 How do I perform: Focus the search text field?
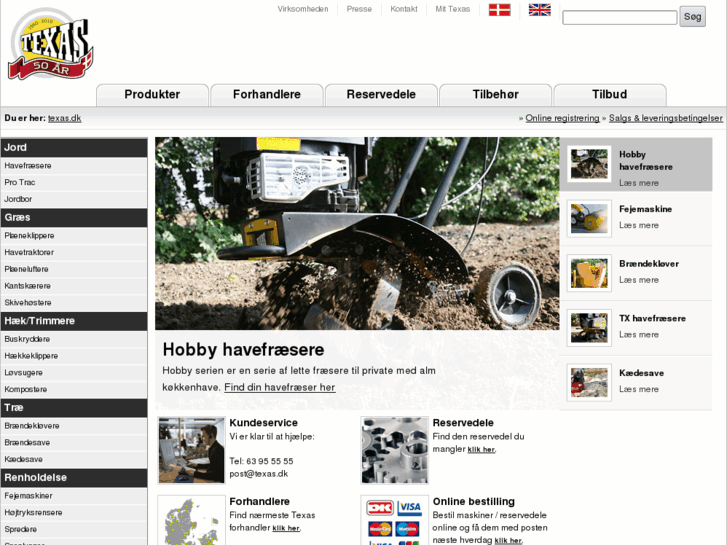(x=619, y=18)
